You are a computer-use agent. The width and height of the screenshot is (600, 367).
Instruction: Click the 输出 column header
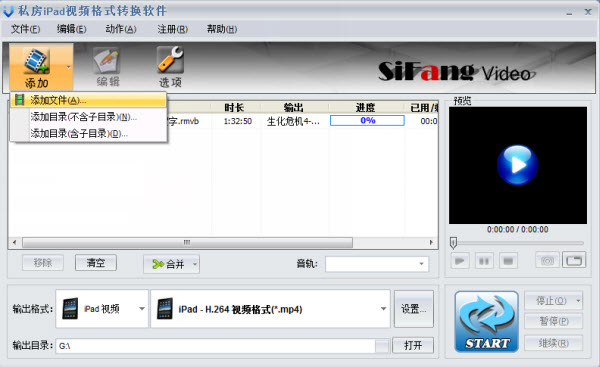tap(294, 108)
